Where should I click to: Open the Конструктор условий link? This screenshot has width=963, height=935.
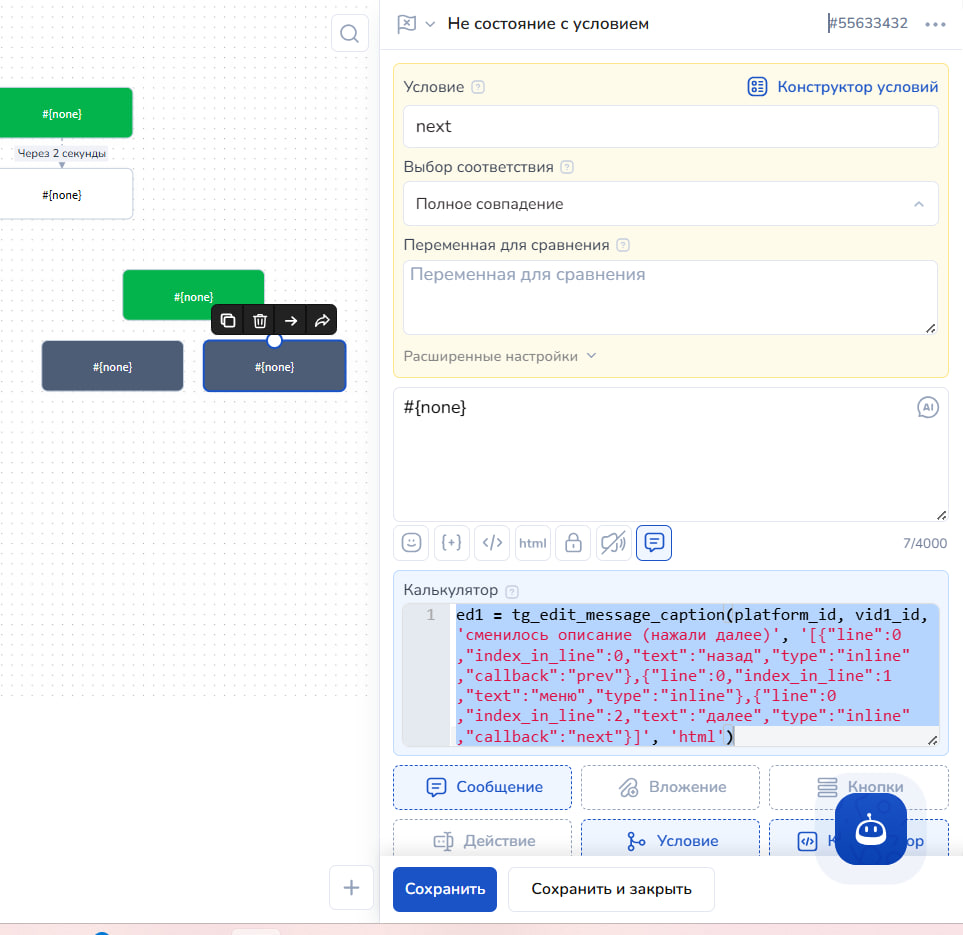843,87
